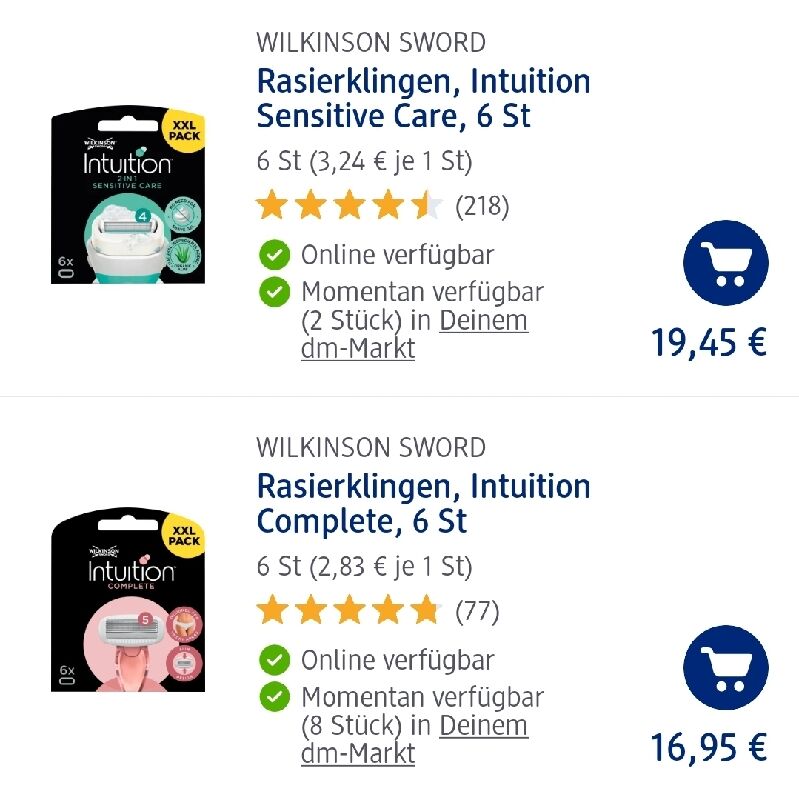Add Intuition Sensitive Care to cart
Image resolution: width=799 pixels, height=800 pixels.
726,263
